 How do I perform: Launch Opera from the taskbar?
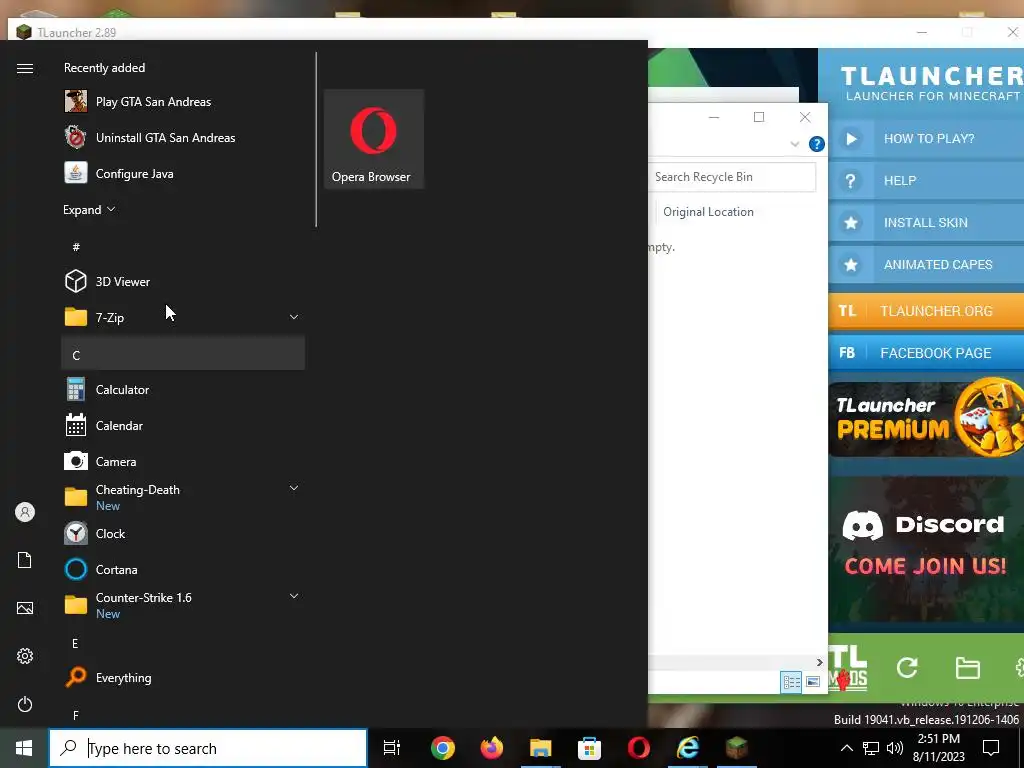coord(639,748)
